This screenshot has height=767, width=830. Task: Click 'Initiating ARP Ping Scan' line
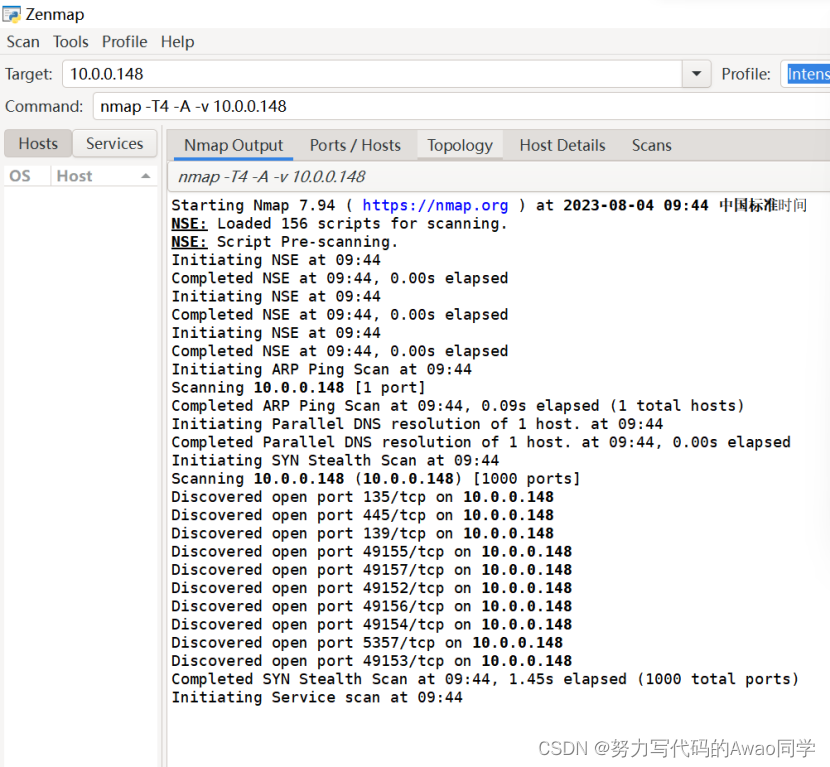[x=321, y=369]
